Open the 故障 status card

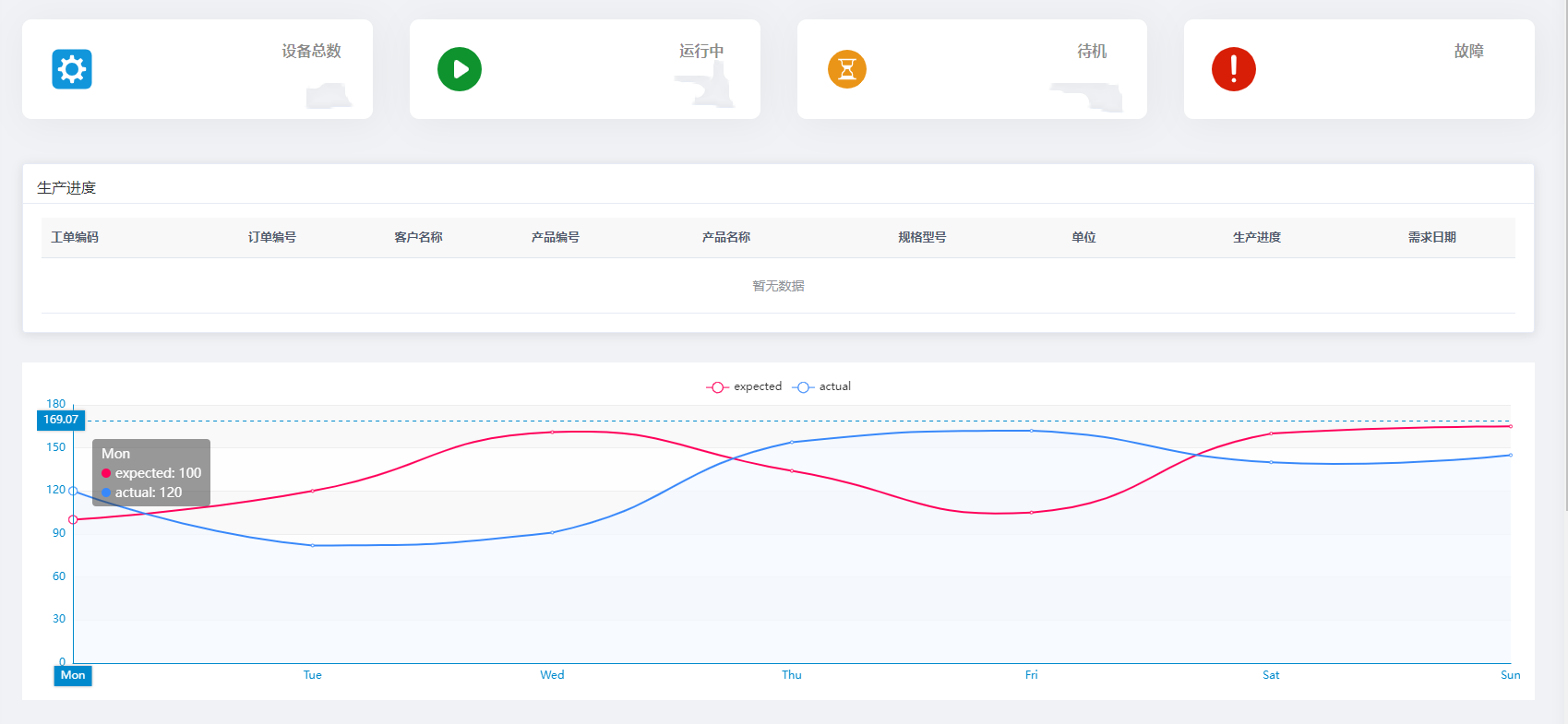pyautogui.click(x=1359, y=69)
